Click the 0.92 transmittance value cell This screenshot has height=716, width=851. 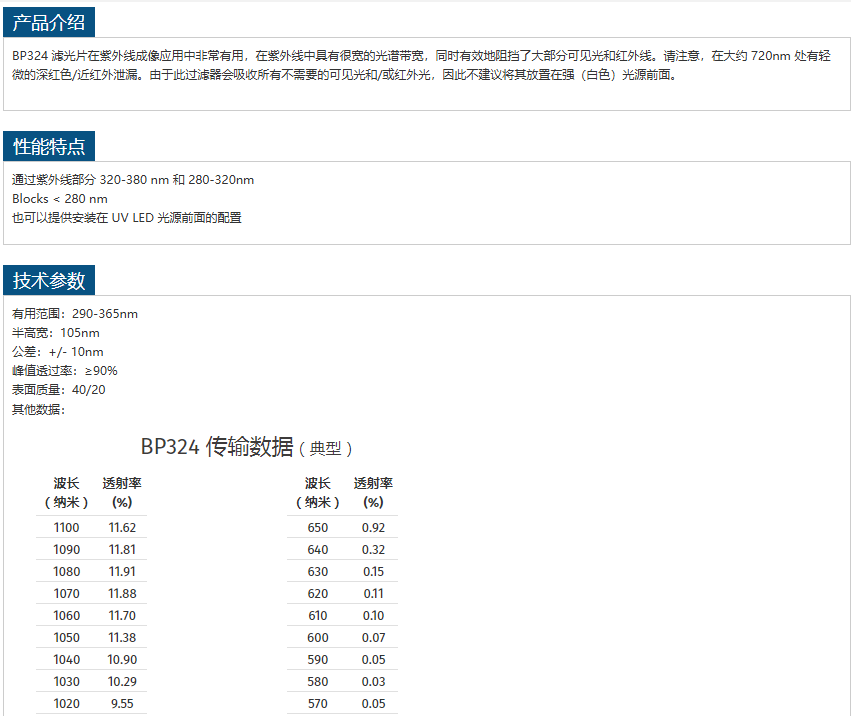coord(373,527)
